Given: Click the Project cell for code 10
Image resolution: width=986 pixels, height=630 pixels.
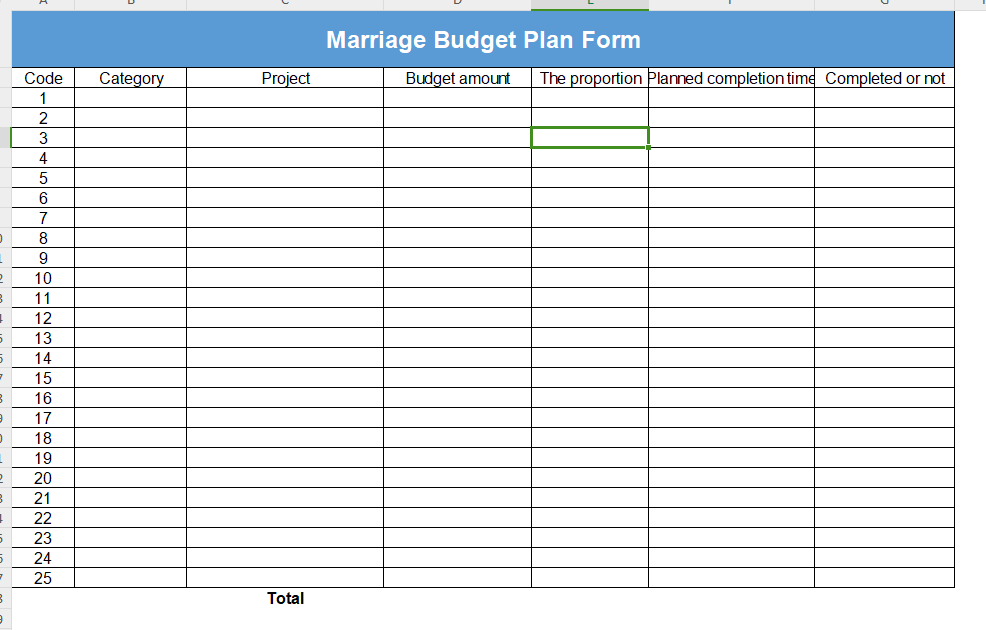Looking at the screenshot, I should [285, 278].
